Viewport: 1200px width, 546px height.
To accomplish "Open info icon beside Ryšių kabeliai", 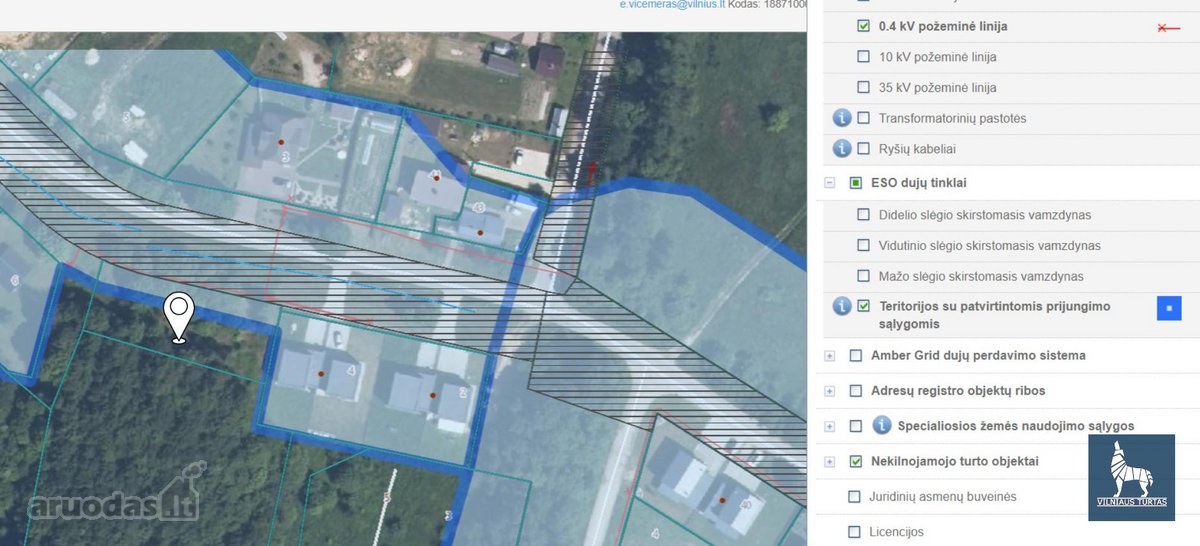I will [x=842, y=149].
